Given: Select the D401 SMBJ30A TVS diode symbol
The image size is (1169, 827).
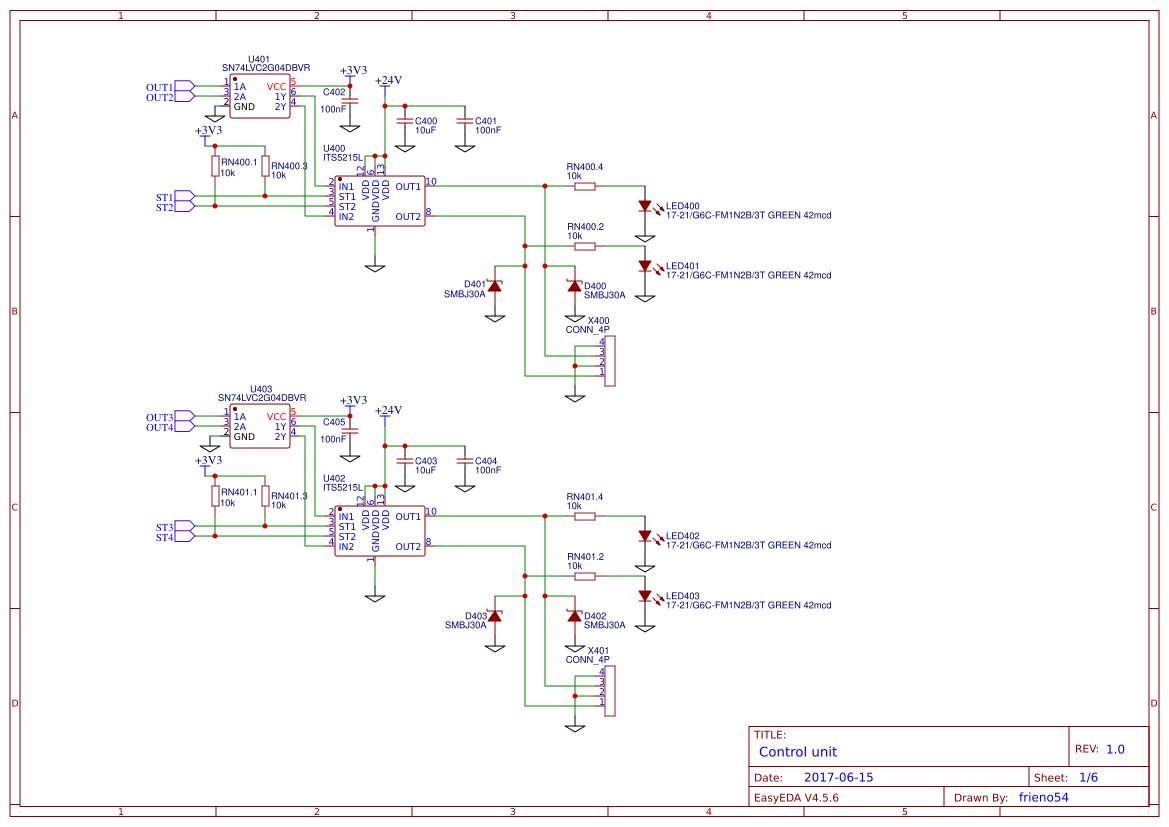Looking at the screenshot, I should point(494,288).
